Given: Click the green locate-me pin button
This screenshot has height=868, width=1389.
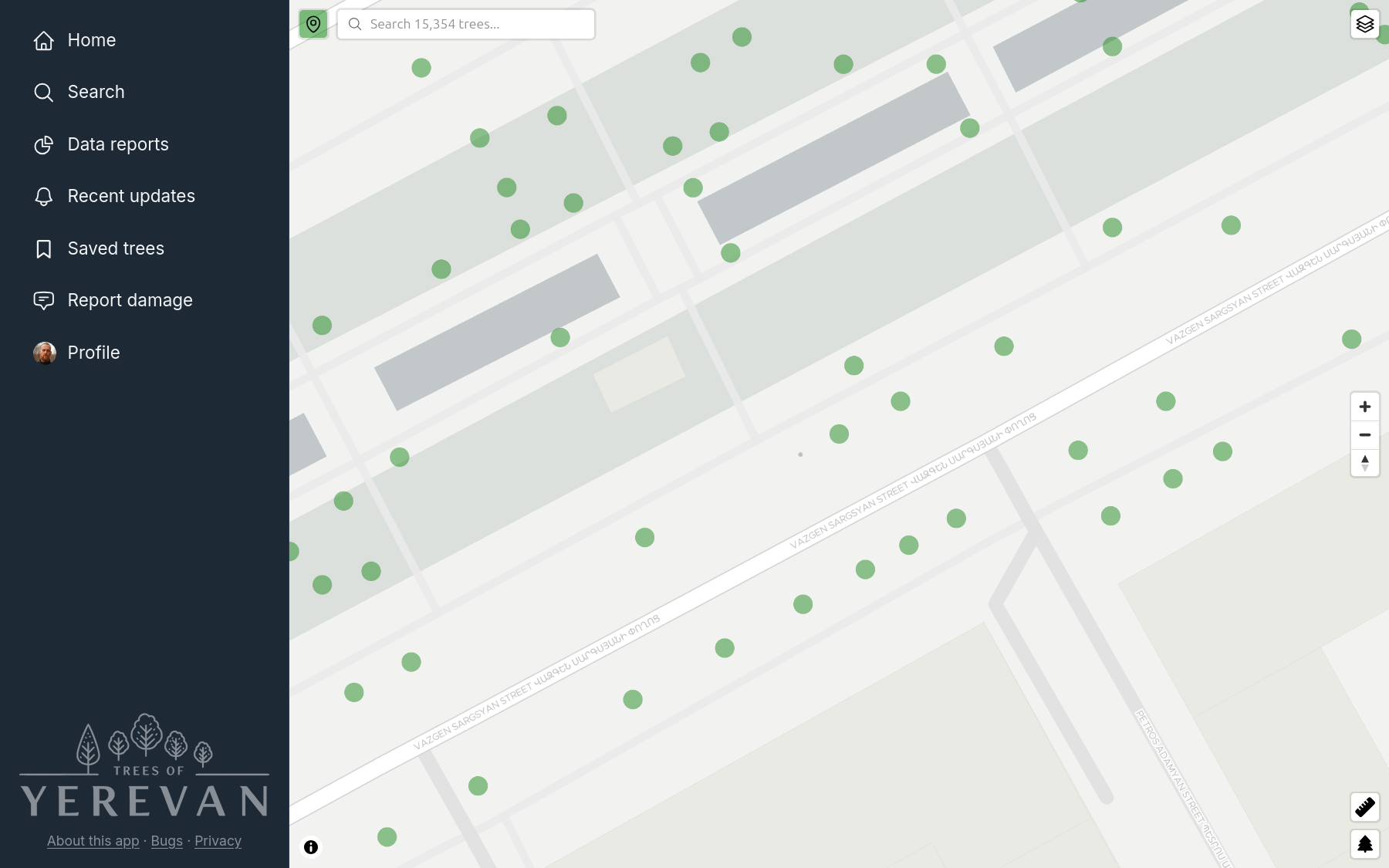Looking at the screenshot, I should point(313,25).
